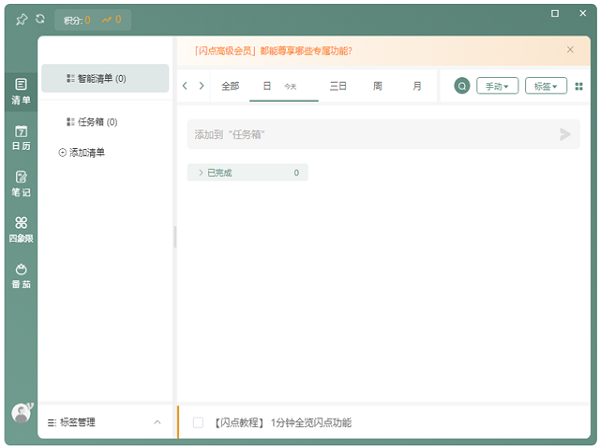600x447 pixels.
Task: Open the 清单 list view in sidebar
Action: 20,90
